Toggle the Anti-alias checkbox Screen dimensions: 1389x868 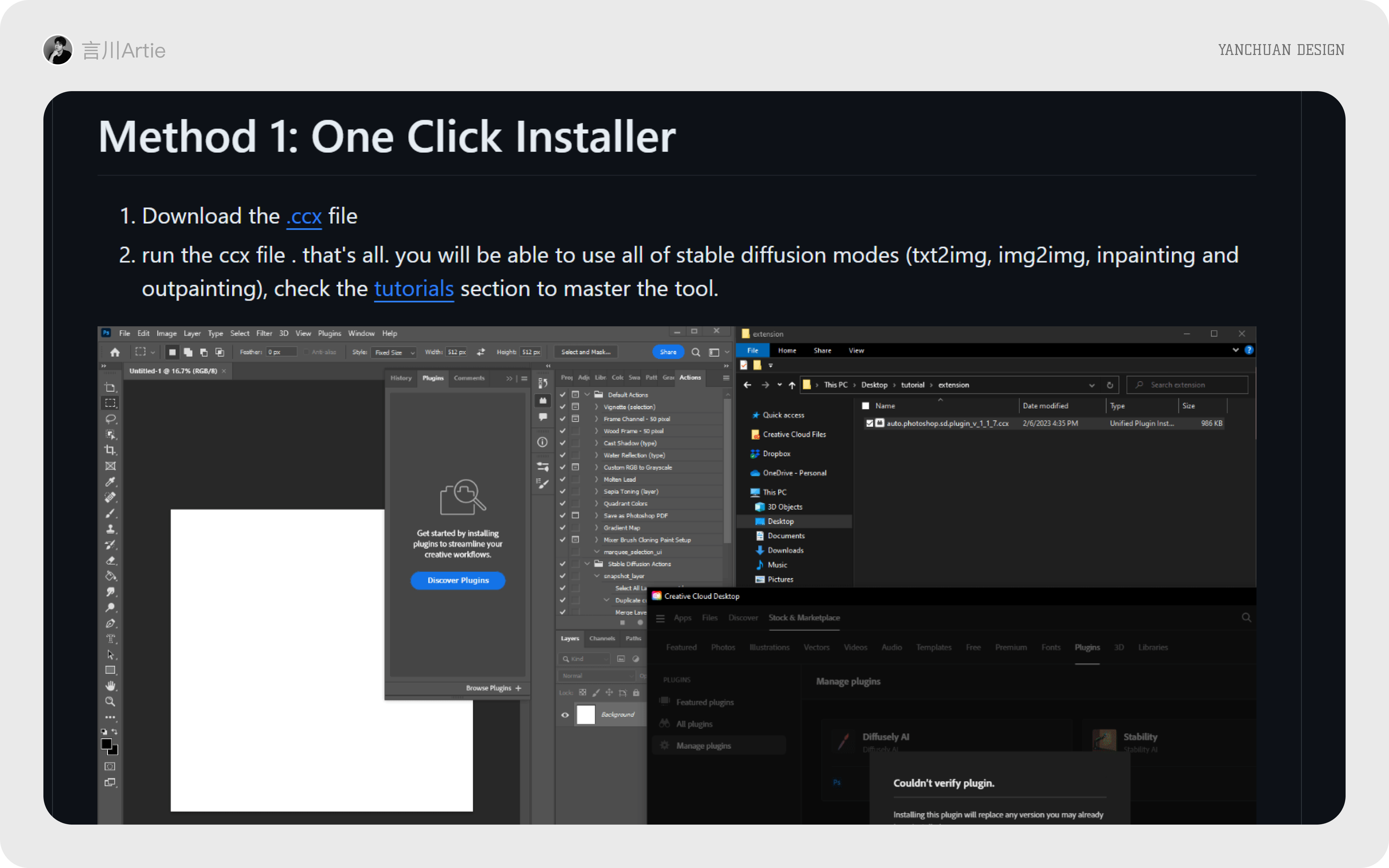click(306, 352)
